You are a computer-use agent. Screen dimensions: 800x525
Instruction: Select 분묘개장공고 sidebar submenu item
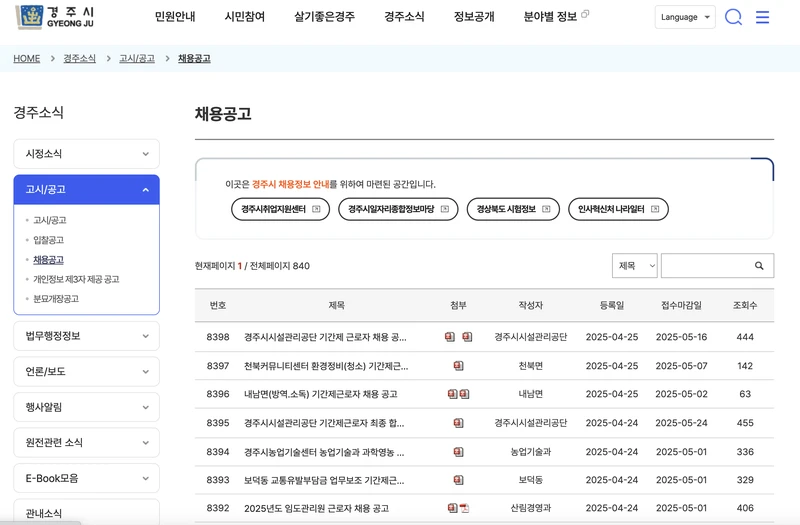[56, 299]
